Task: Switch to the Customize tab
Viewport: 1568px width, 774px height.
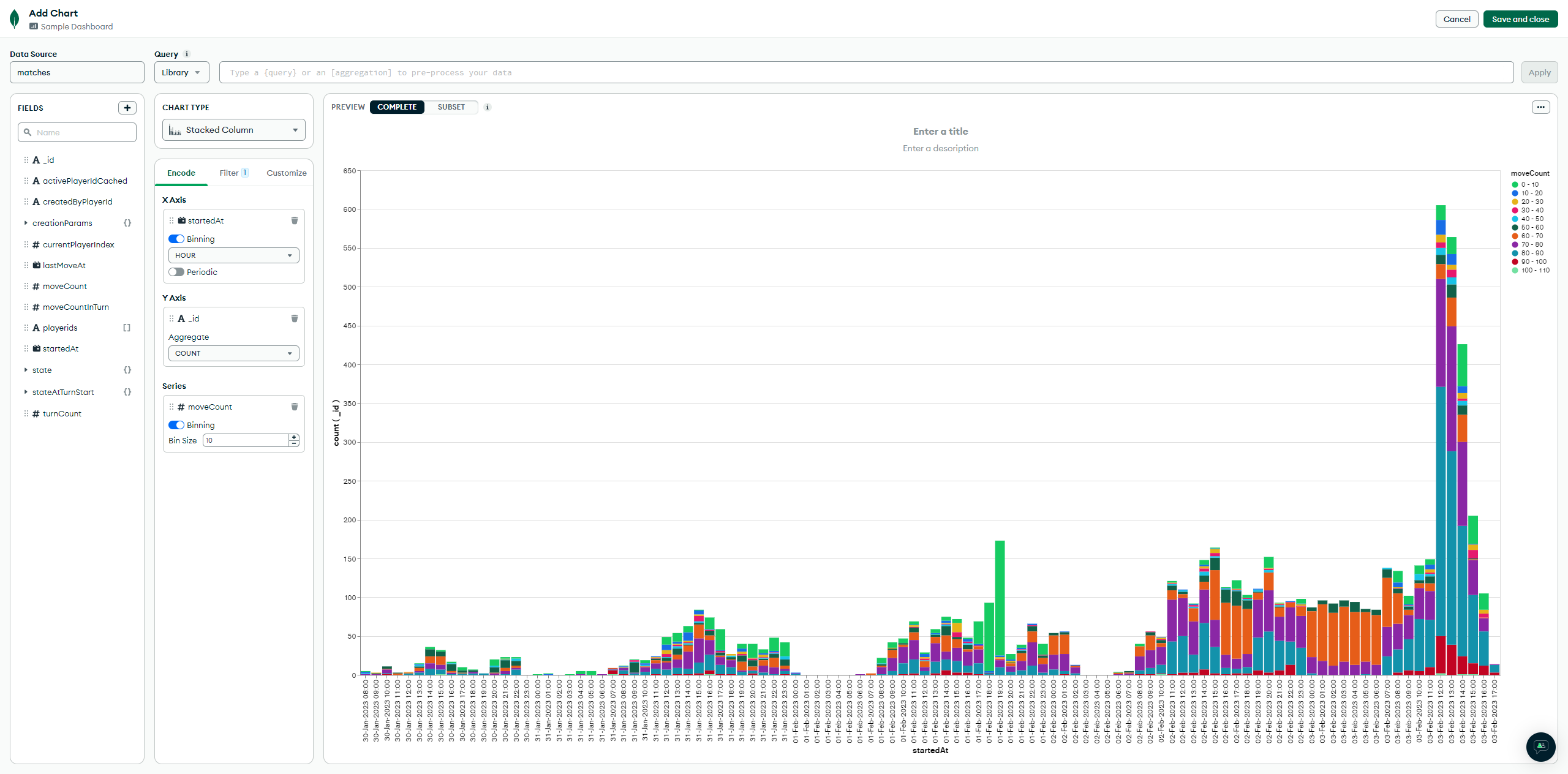Action: [286, 173]
